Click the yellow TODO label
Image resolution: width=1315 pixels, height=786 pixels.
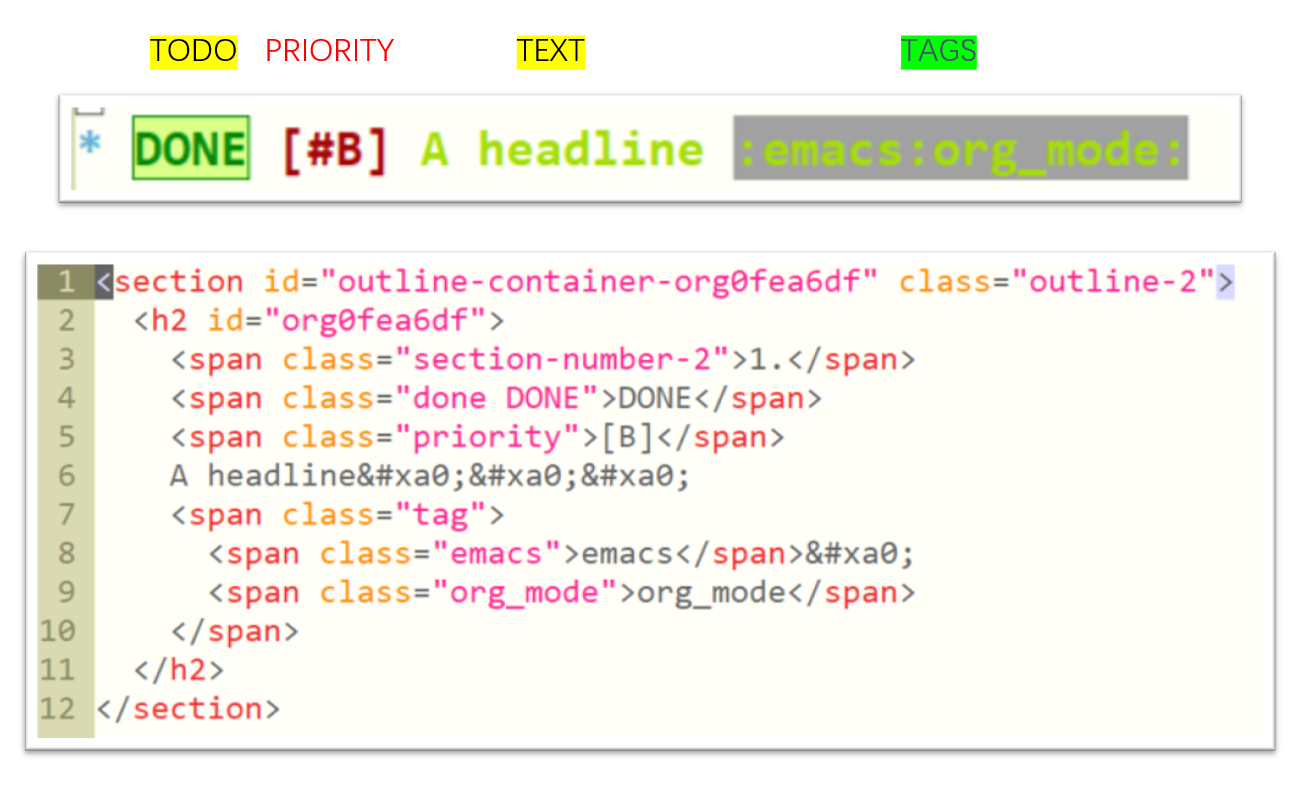click(x=193, y=51)
